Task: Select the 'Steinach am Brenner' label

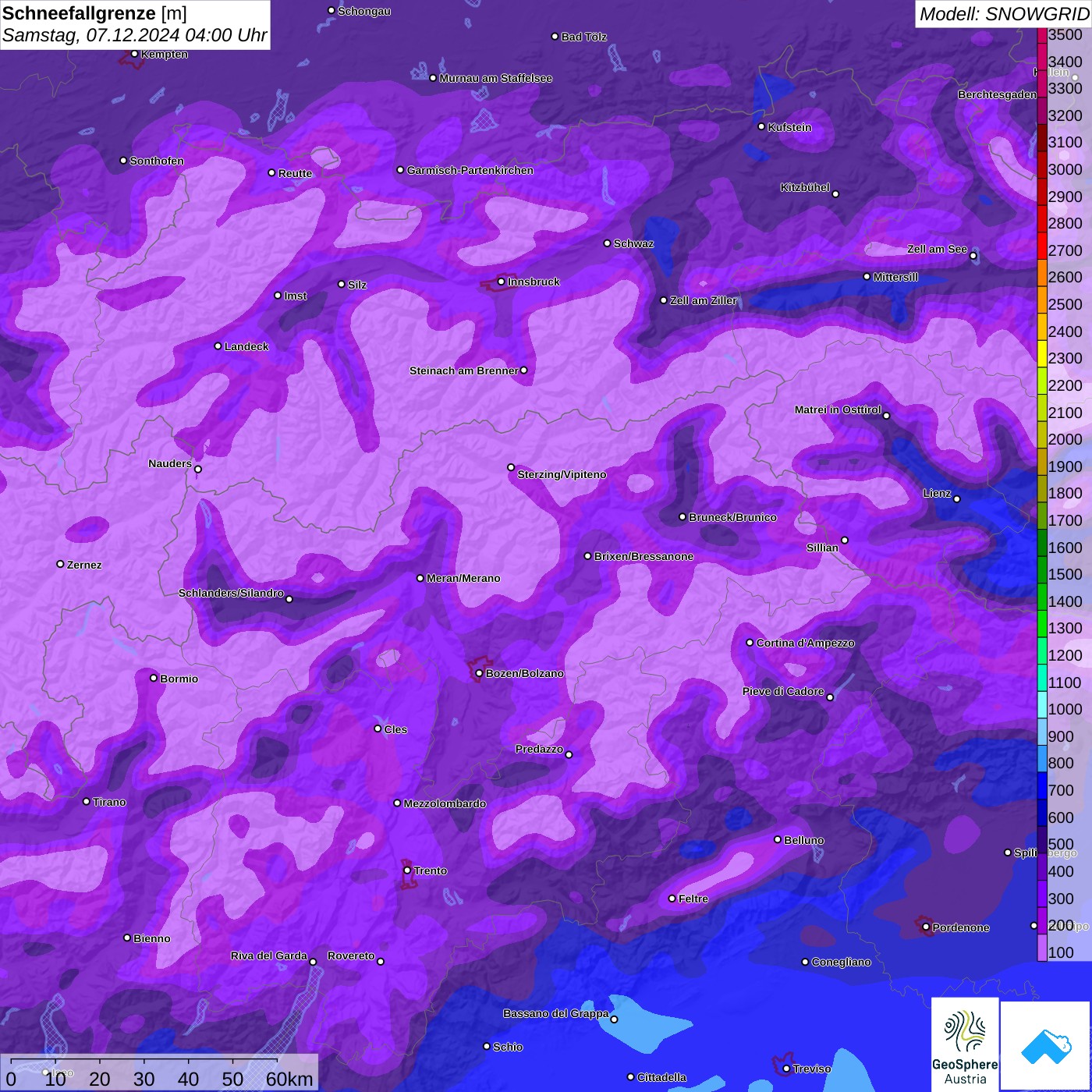Action: click(x=463, y=370)
